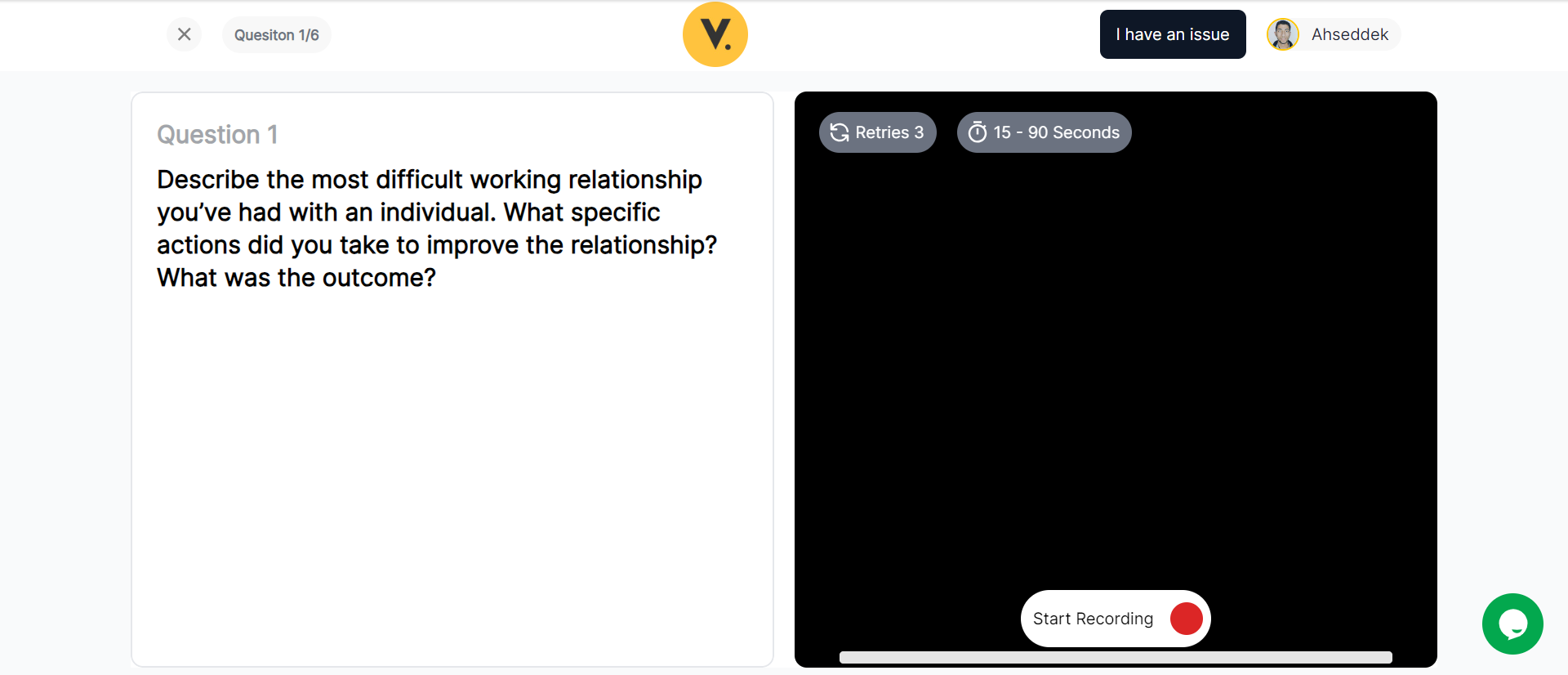
Task: Click the user avatar photo
Action: pyautogui.click(x=1283, y=34)
